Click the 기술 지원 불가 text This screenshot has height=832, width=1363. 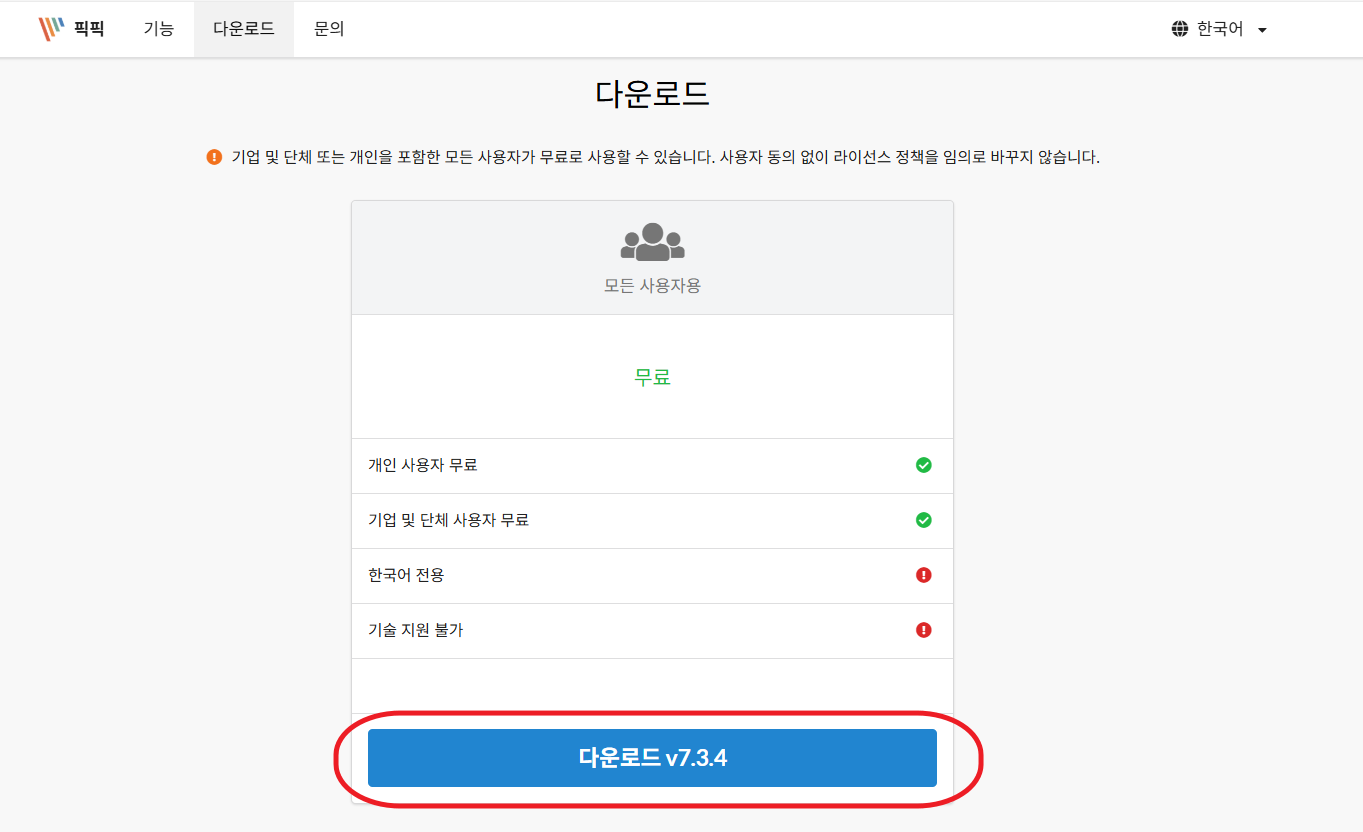tap(416, 630)
